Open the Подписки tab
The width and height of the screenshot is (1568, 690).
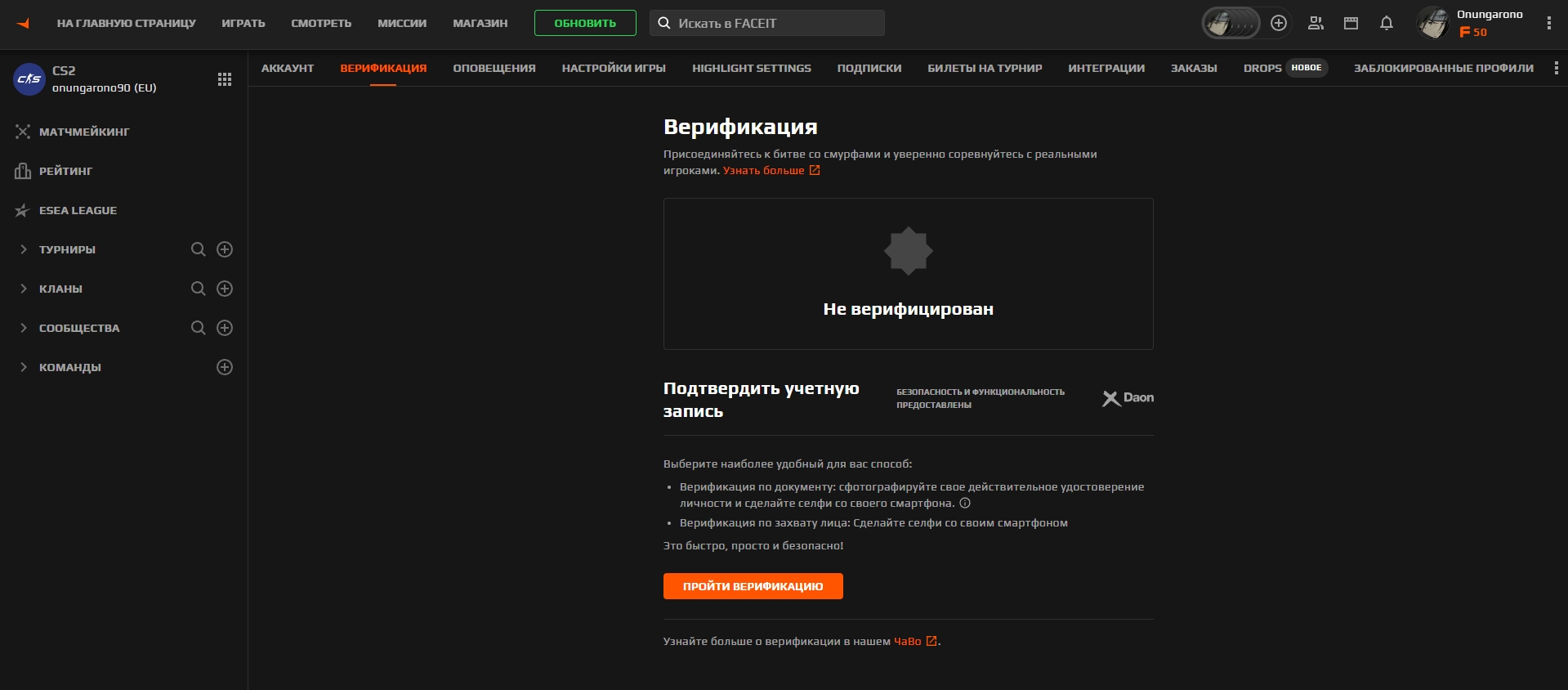[869, 68]
